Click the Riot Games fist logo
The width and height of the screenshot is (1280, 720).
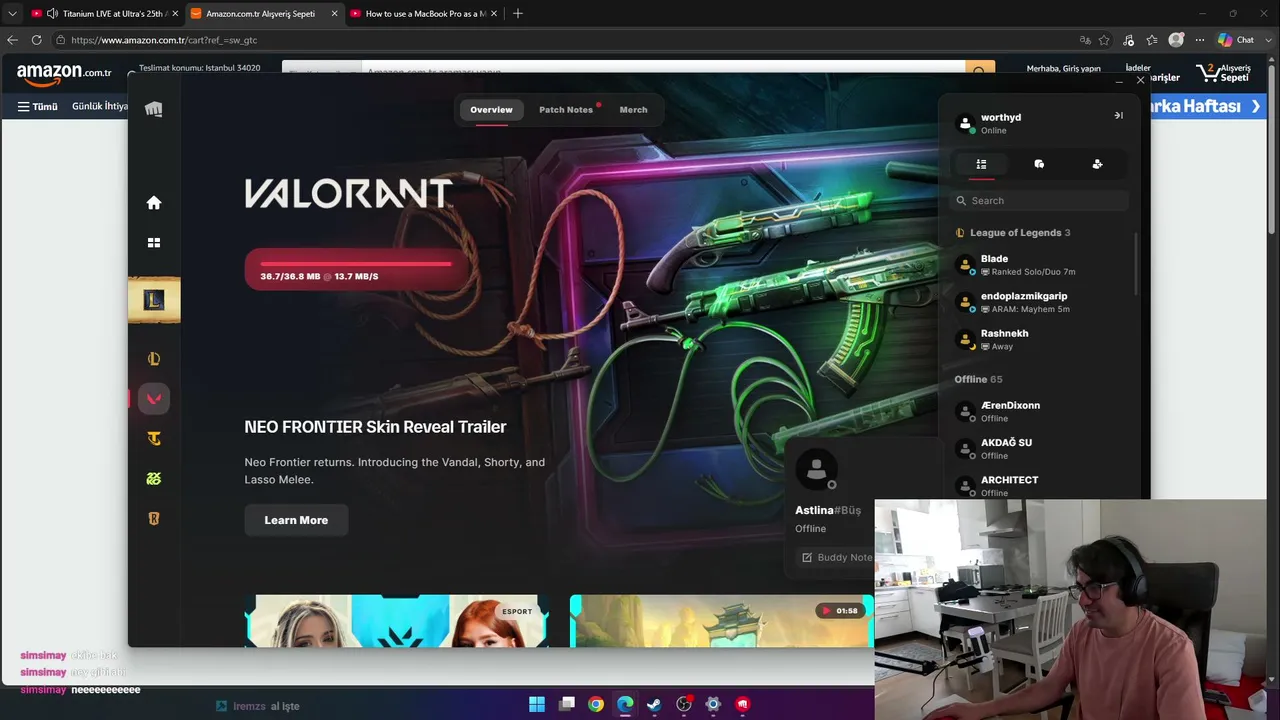[x=153, y=109]
